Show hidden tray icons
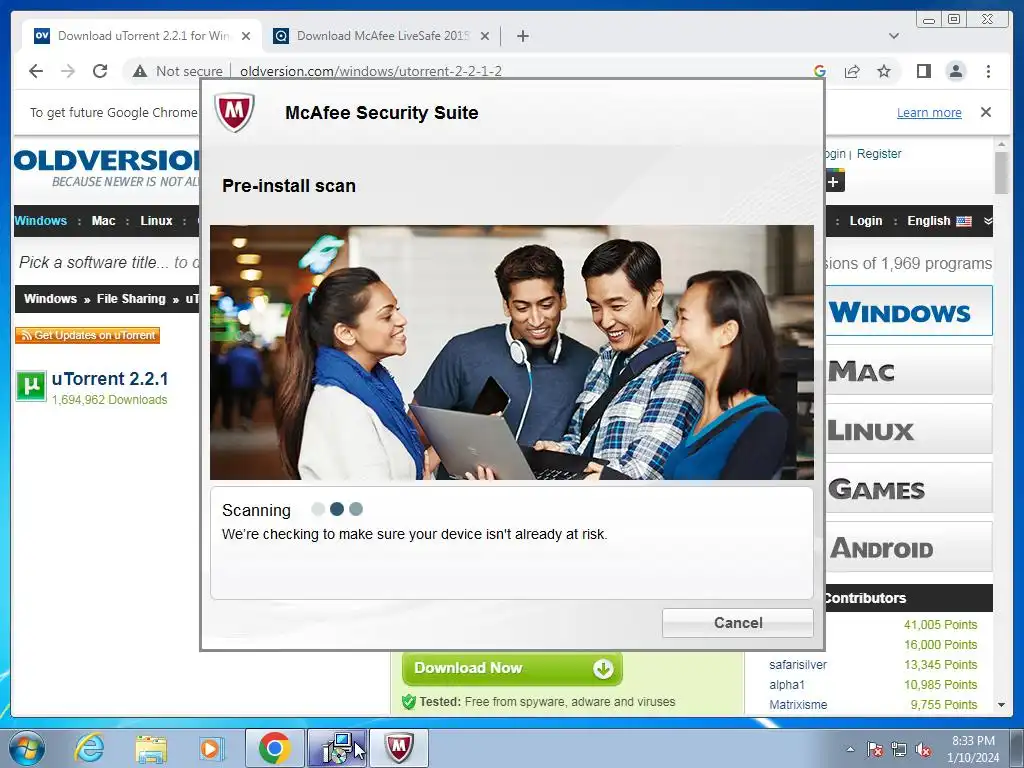This screenshot has height=768, width=1024. point(850,749)
